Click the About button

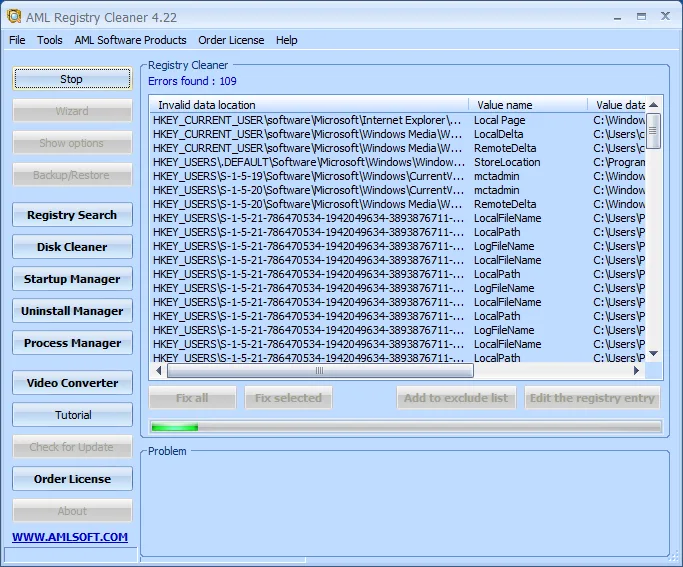pyautogui.click(x=72, y=511)
